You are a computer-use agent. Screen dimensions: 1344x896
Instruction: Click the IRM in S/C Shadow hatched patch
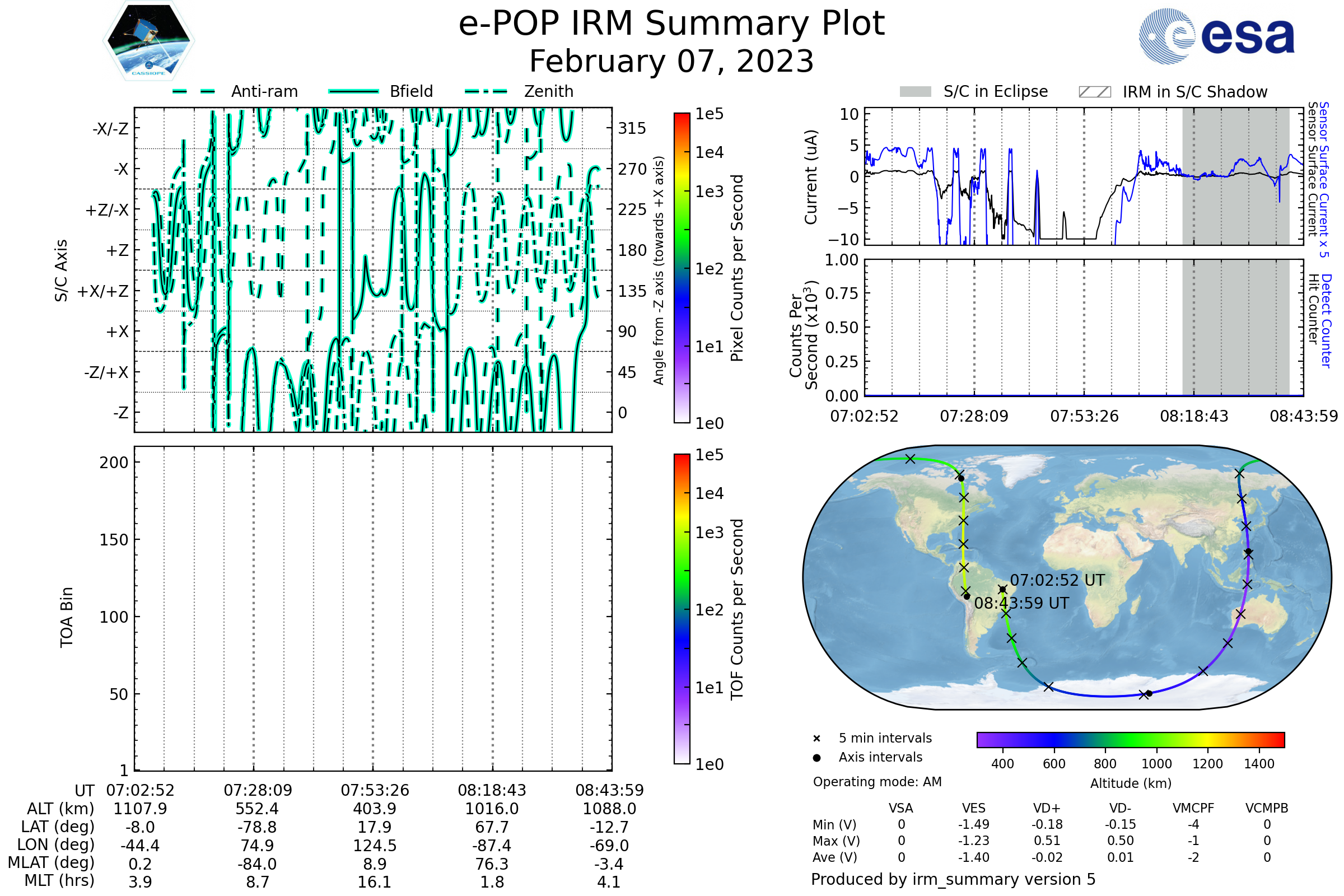tap(1094, 92)
